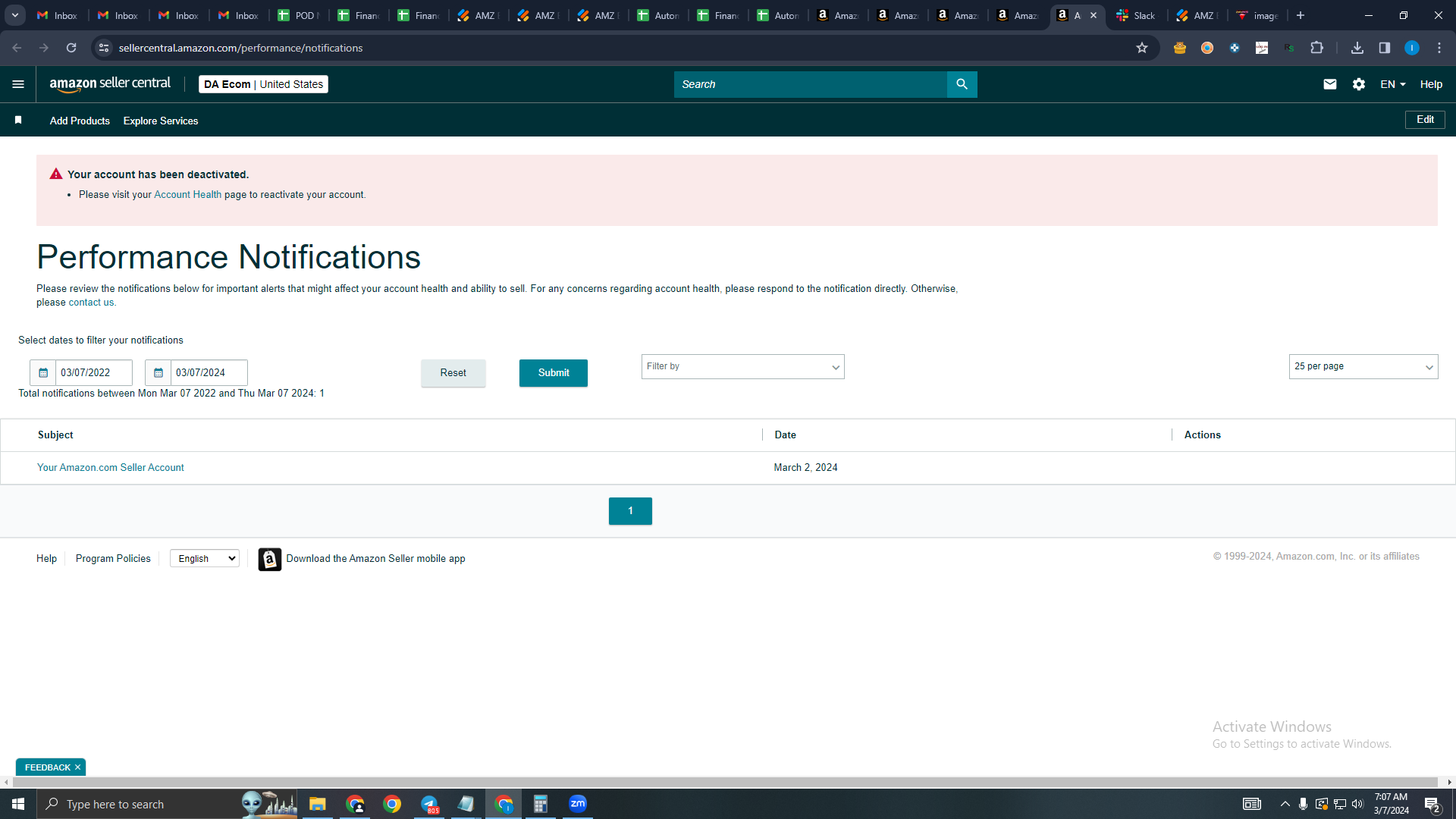Open the Chrome profile avatar
This screenshot has height=819, width=1456.
[x=1411, y=48]
